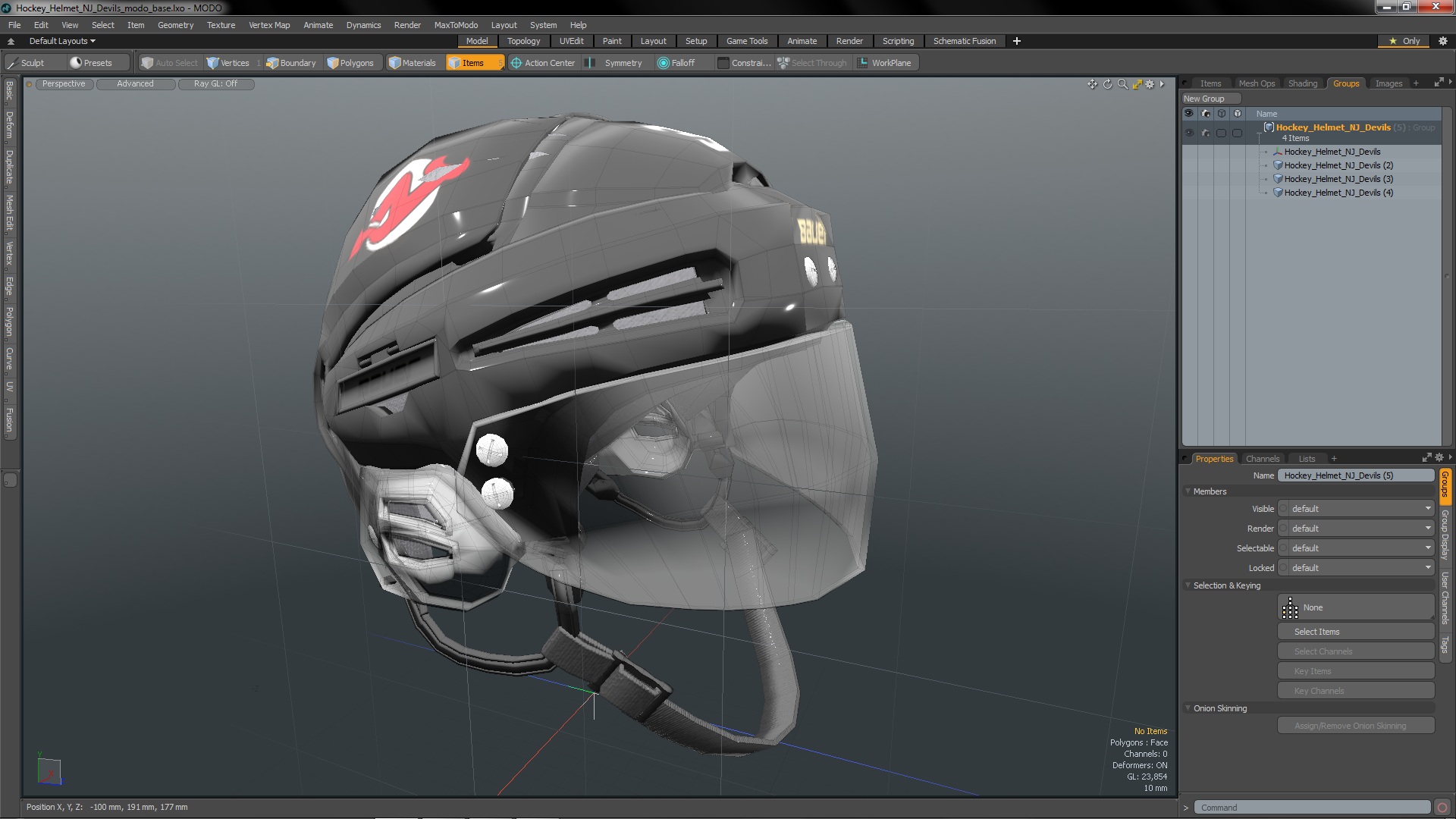
Task: Check the second box in group row
Action: (x=1238, y=133)
